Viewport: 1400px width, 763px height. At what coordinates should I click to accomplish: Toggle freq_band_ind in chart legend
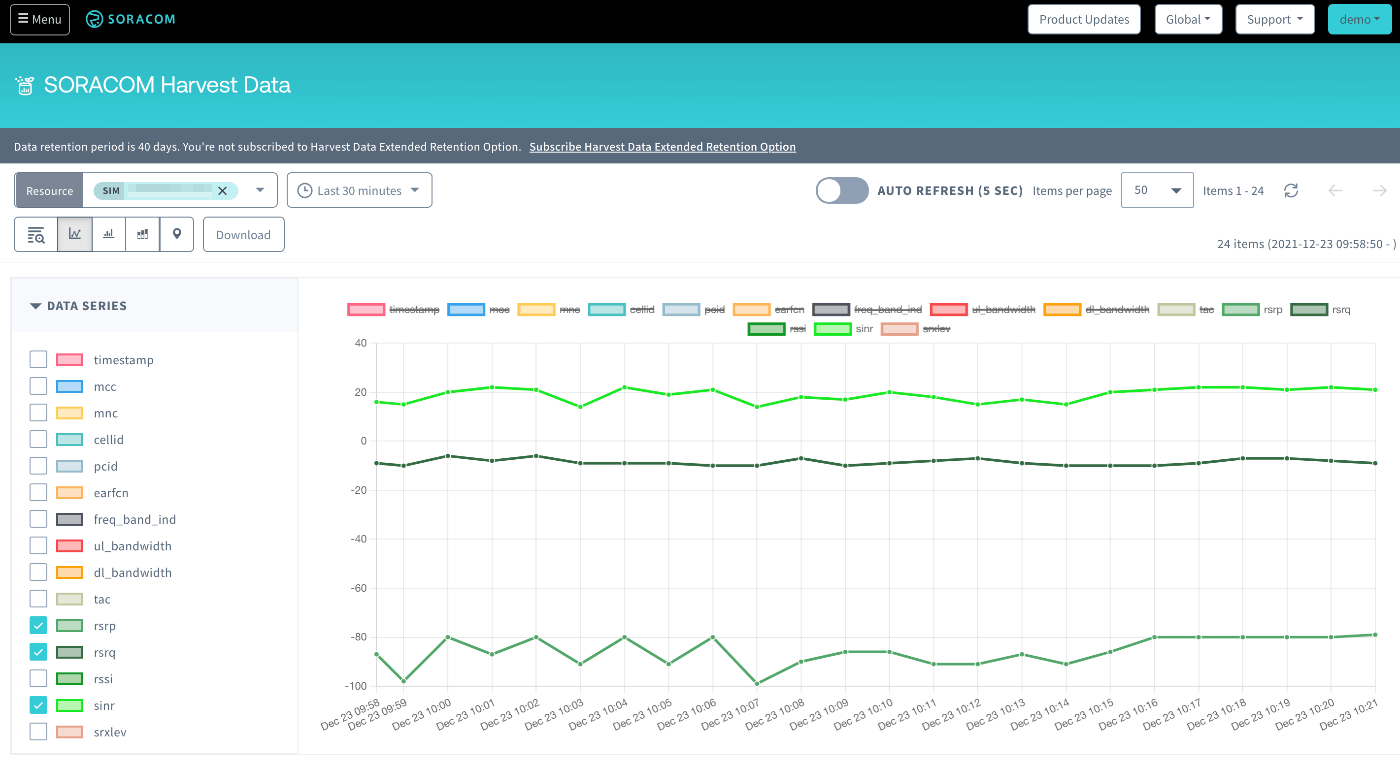867,310
